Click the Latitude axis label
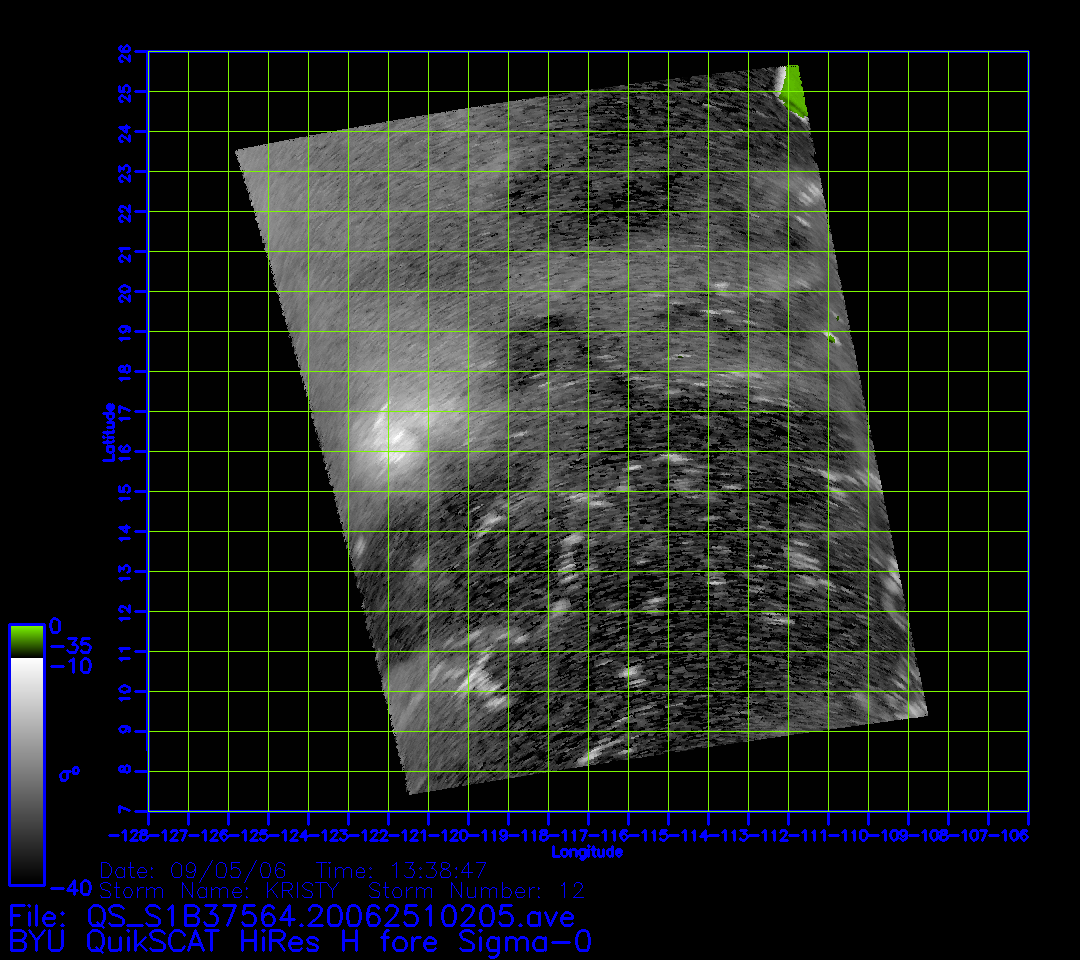This screenshot has height=960, width=1080. pyautogui.click(x=108, y=432)
